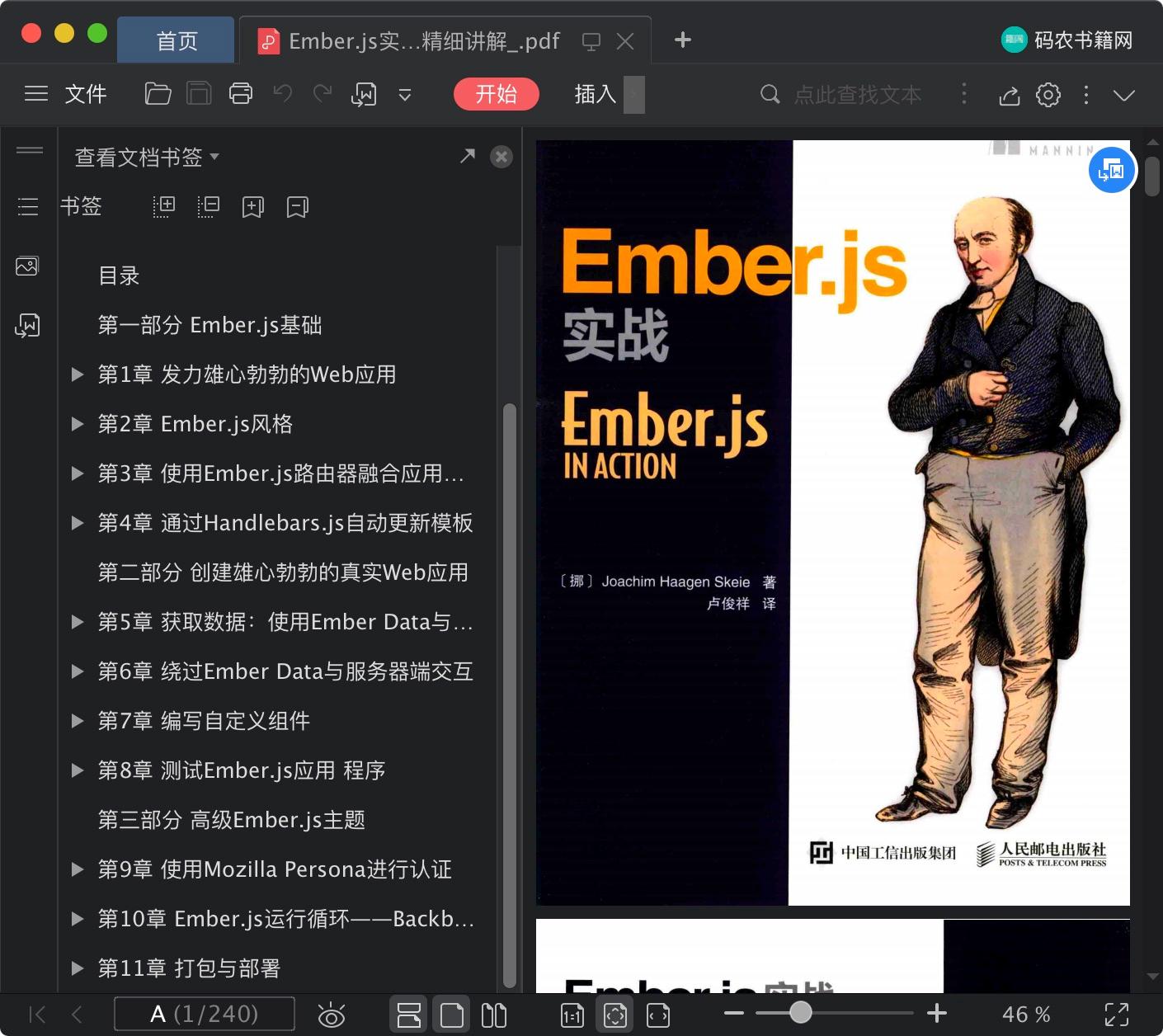Open the 查看文档书签 dropdown
This screenshot has height=1036, width=1163.
point(147,157)
